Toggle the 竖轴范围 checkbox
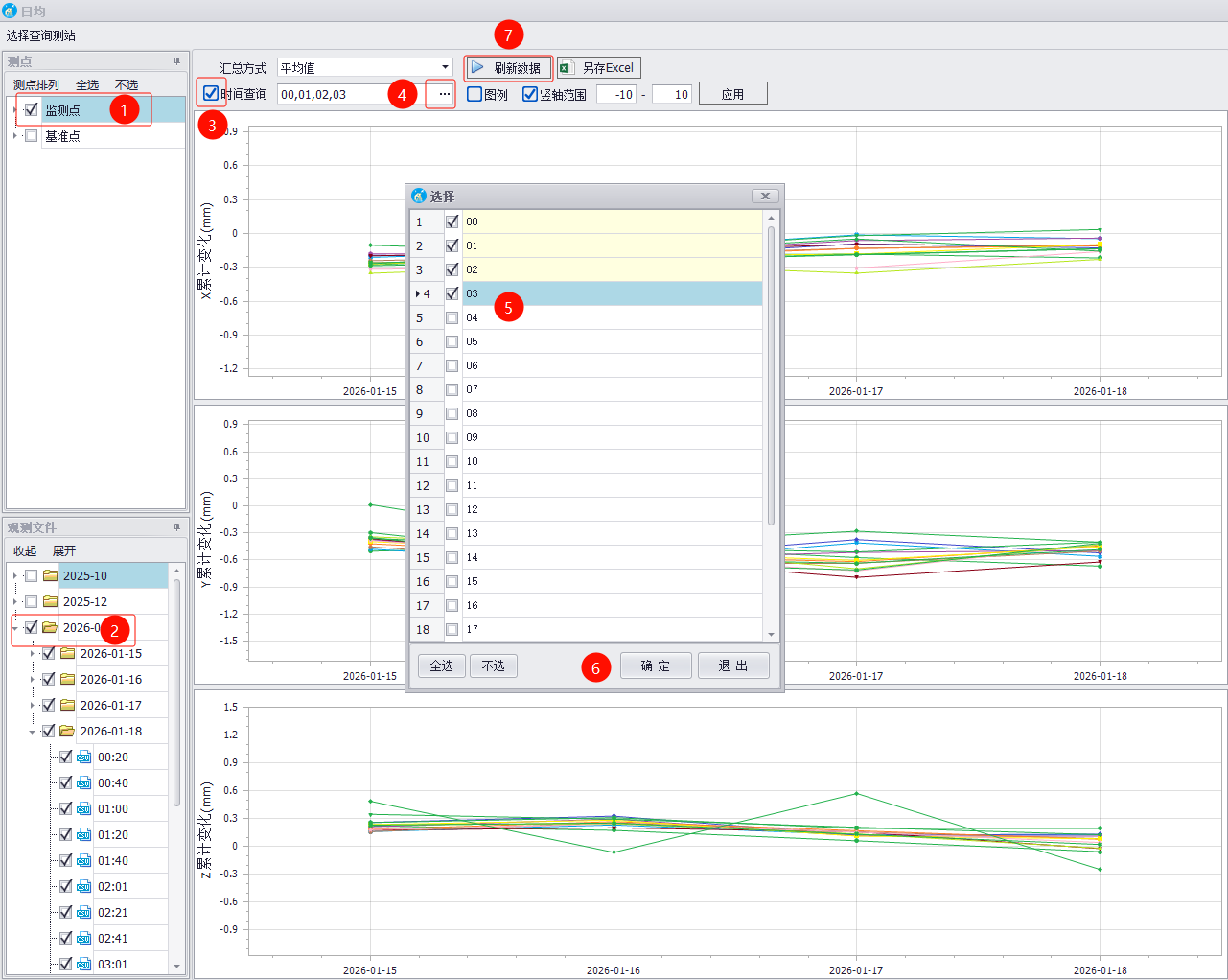The width and height of the screenshot is (1228, 980). pos(530,94)
